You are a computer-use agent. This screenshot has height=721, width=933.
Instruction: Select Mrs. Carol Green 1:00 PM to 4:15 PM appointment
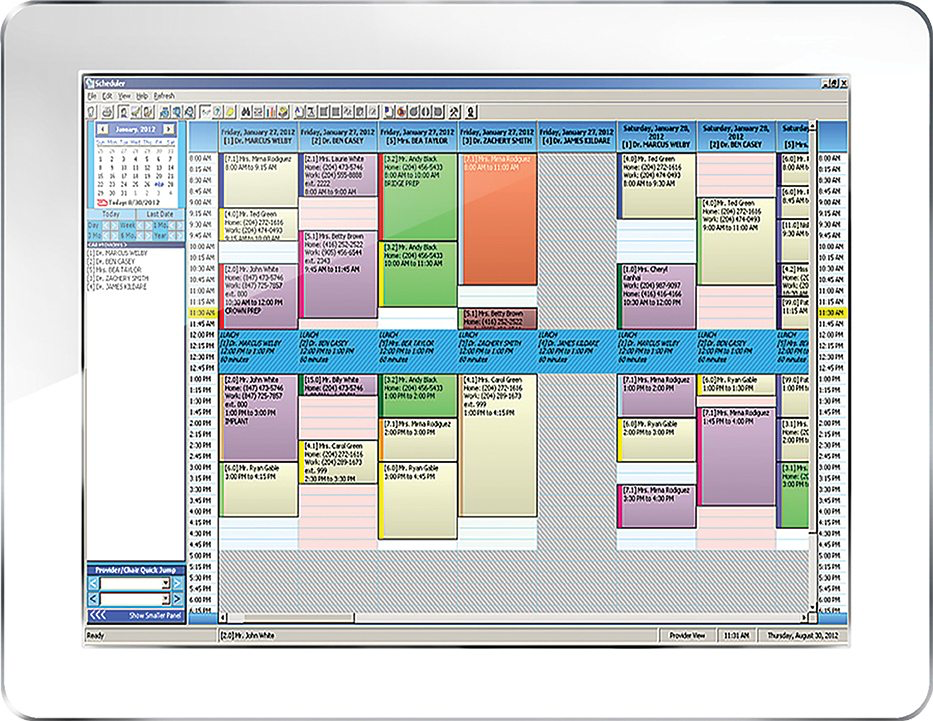click(497, 445)
